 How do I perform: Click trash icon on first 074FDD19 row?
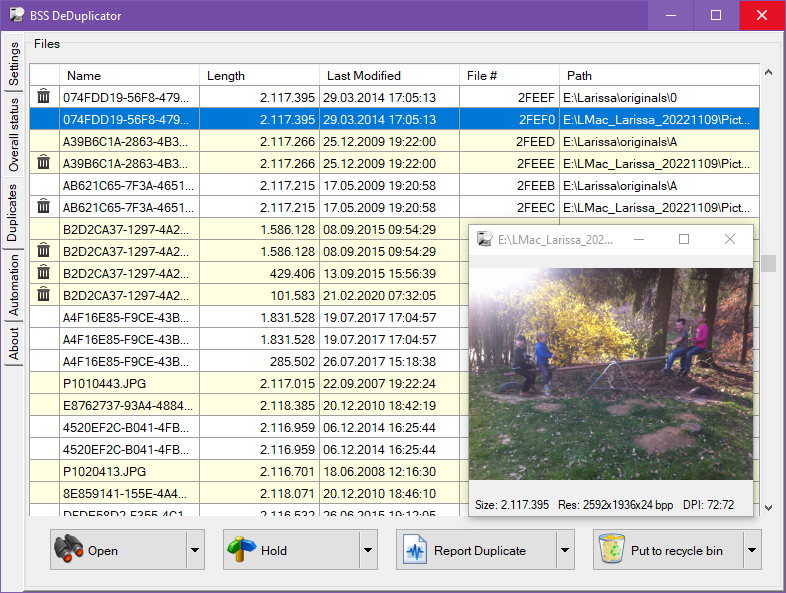(x=44, y=97)
